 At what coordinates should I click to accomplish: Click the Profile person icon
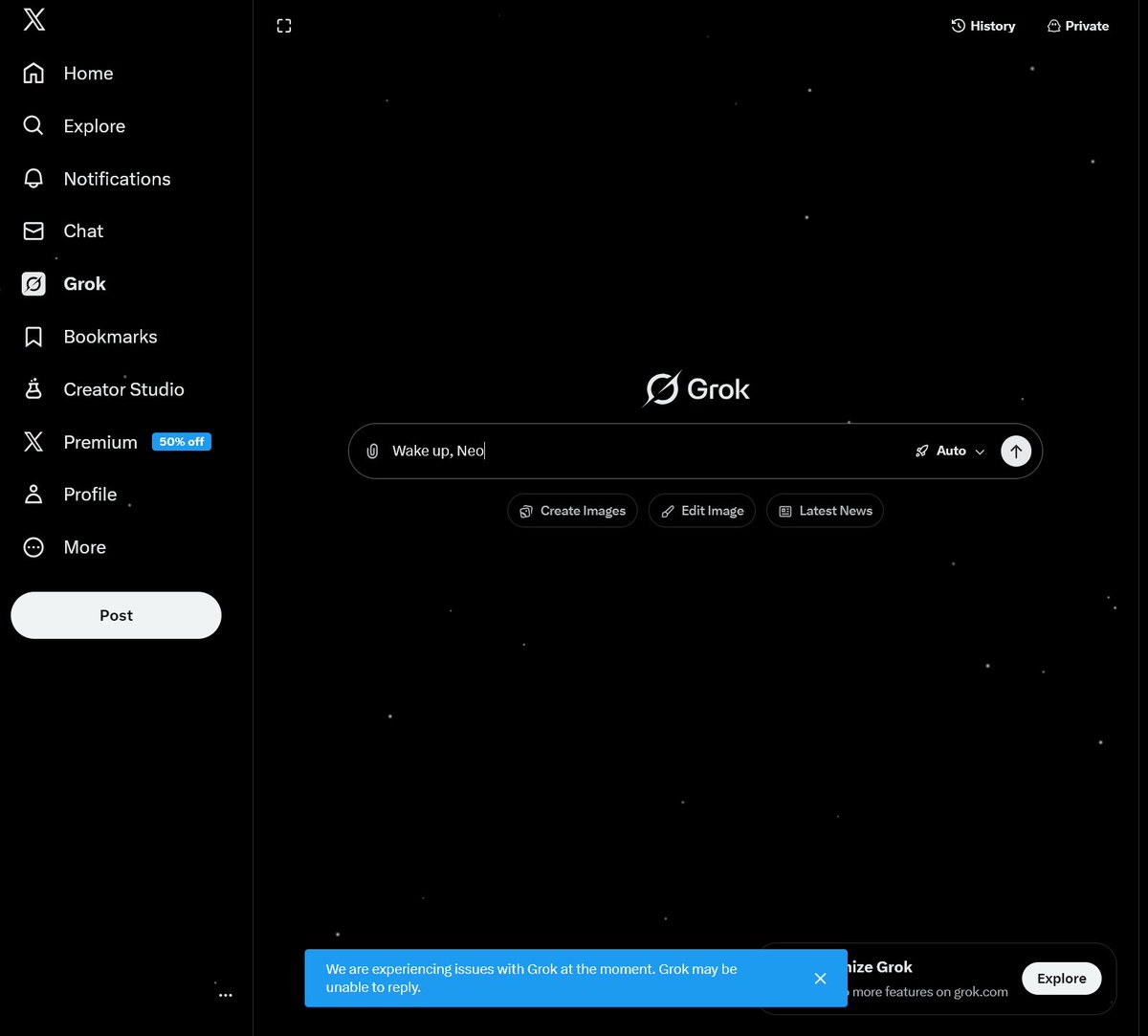(x=33, y=495)
